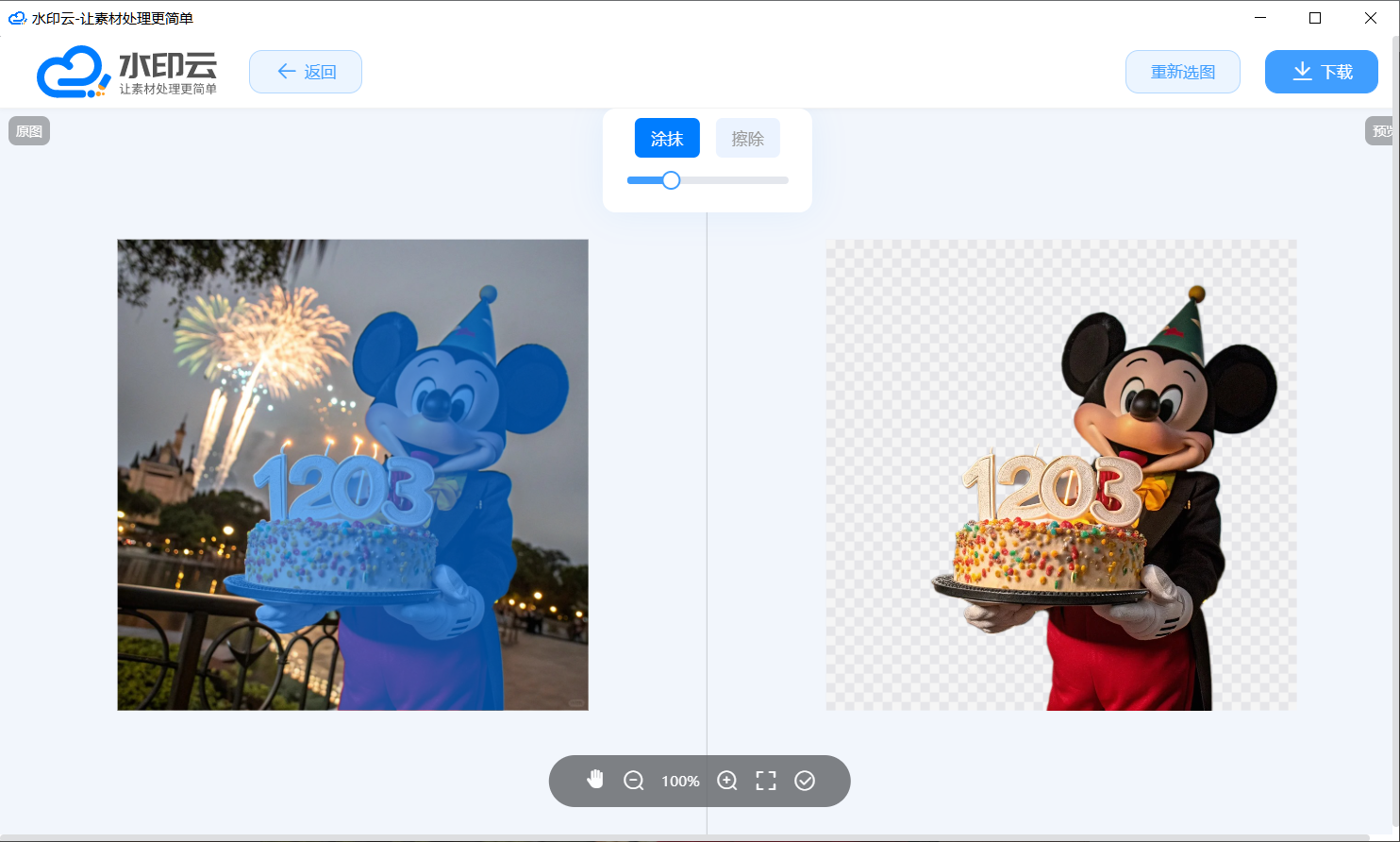Screen dimensions: 1400x842
Task: Close the 水印云 window
Action: point(1371,18)
